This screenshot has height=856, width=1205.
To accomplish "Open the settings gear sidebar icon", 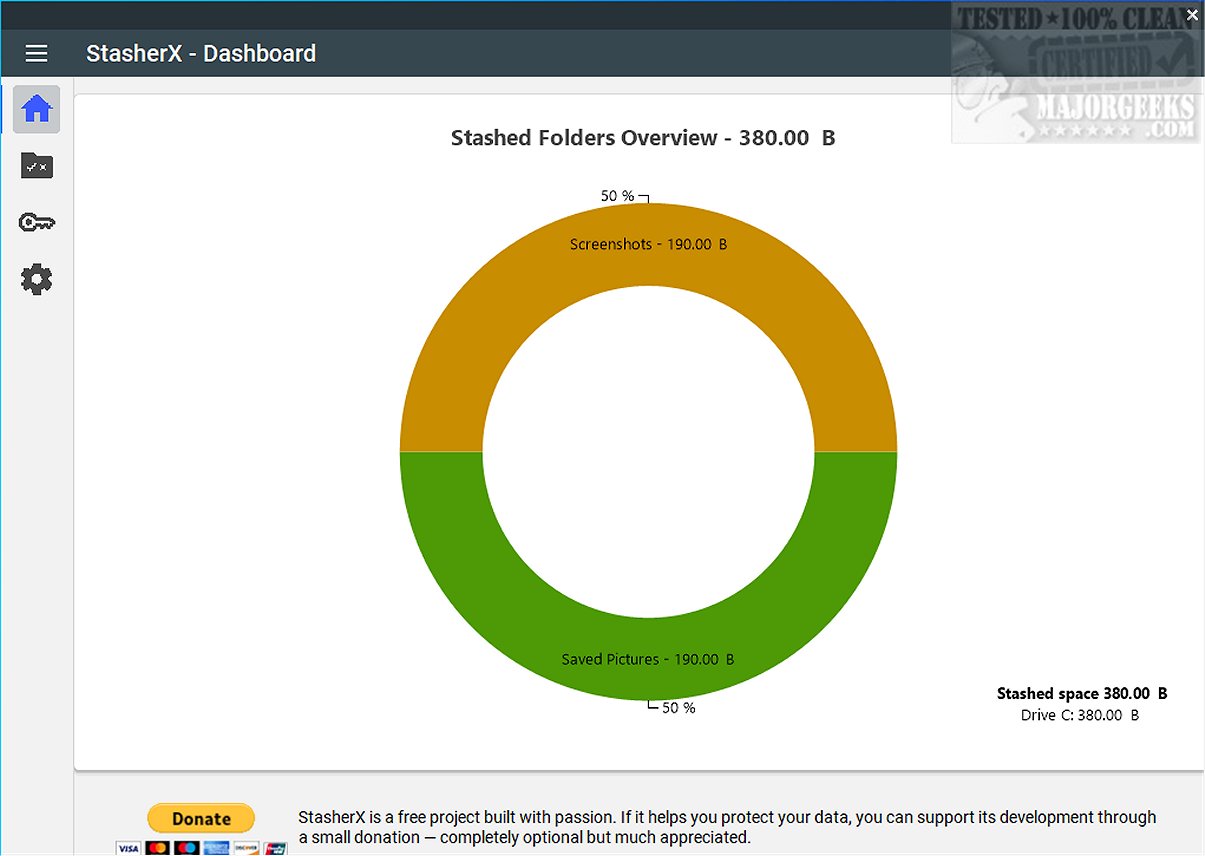I will pos(37,279).
